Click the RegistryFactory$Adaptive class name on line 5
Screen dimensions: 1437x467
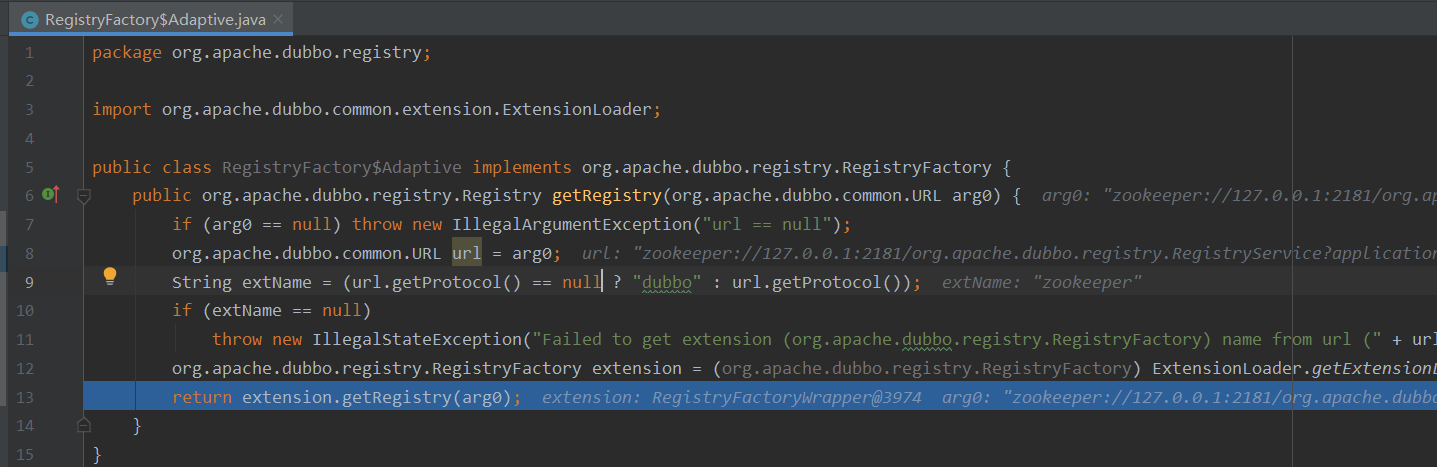coord(341,167)
